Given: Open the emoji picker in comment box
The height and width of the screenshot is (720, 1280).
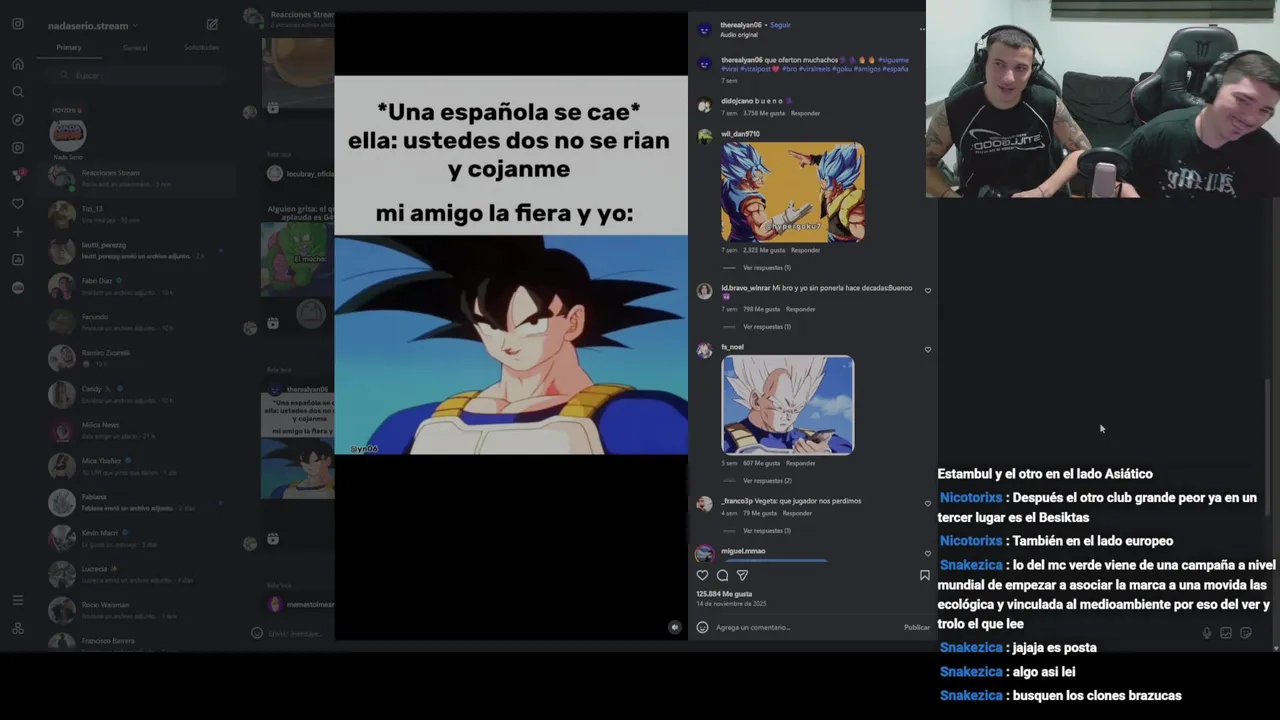Looking at the screenshot, I should (702, 627).
